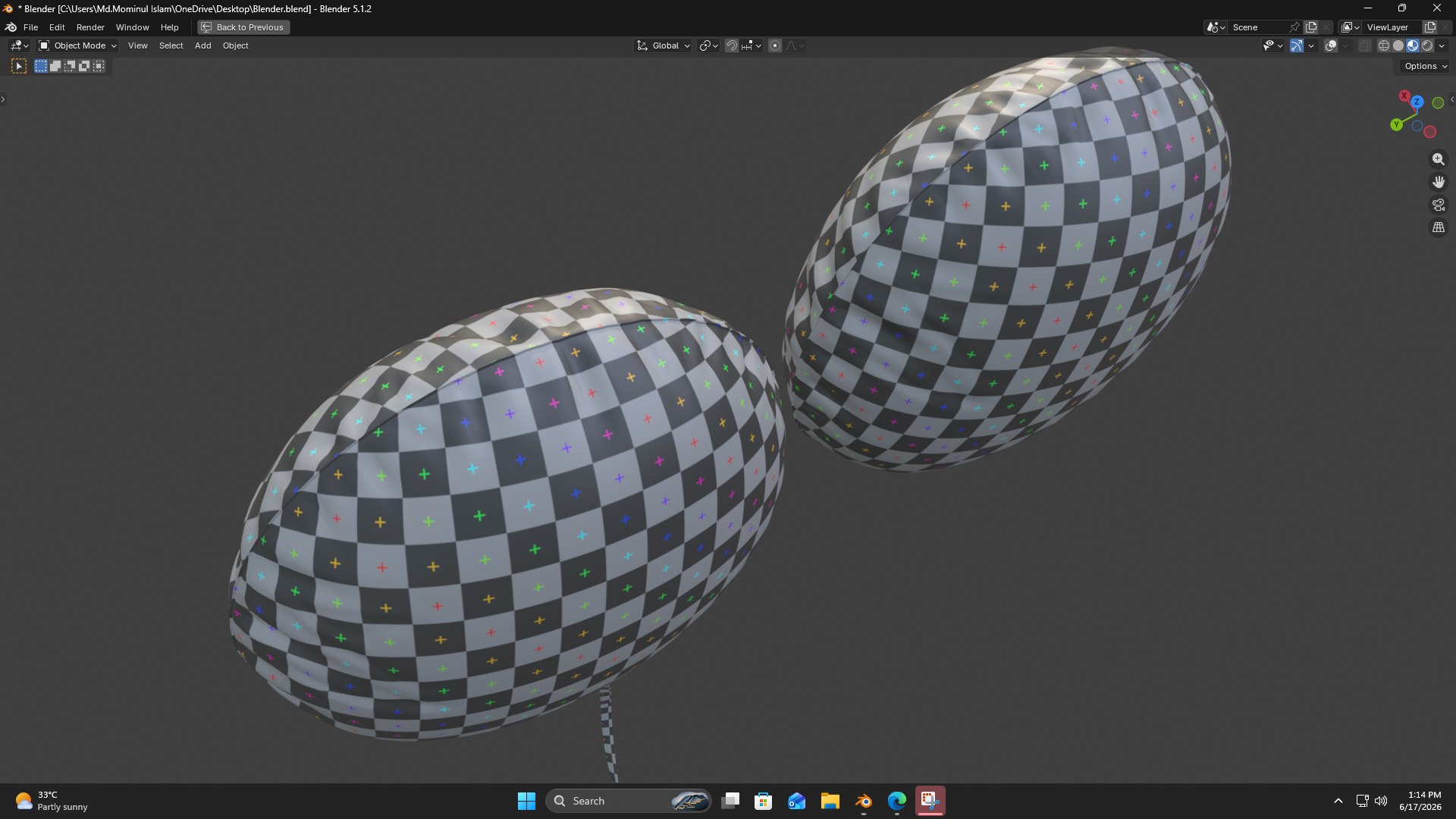This screenshot has width=1456, height=819.
Task: Switch perspective/orthographic projection icon
Action: tap(1438, 227)
